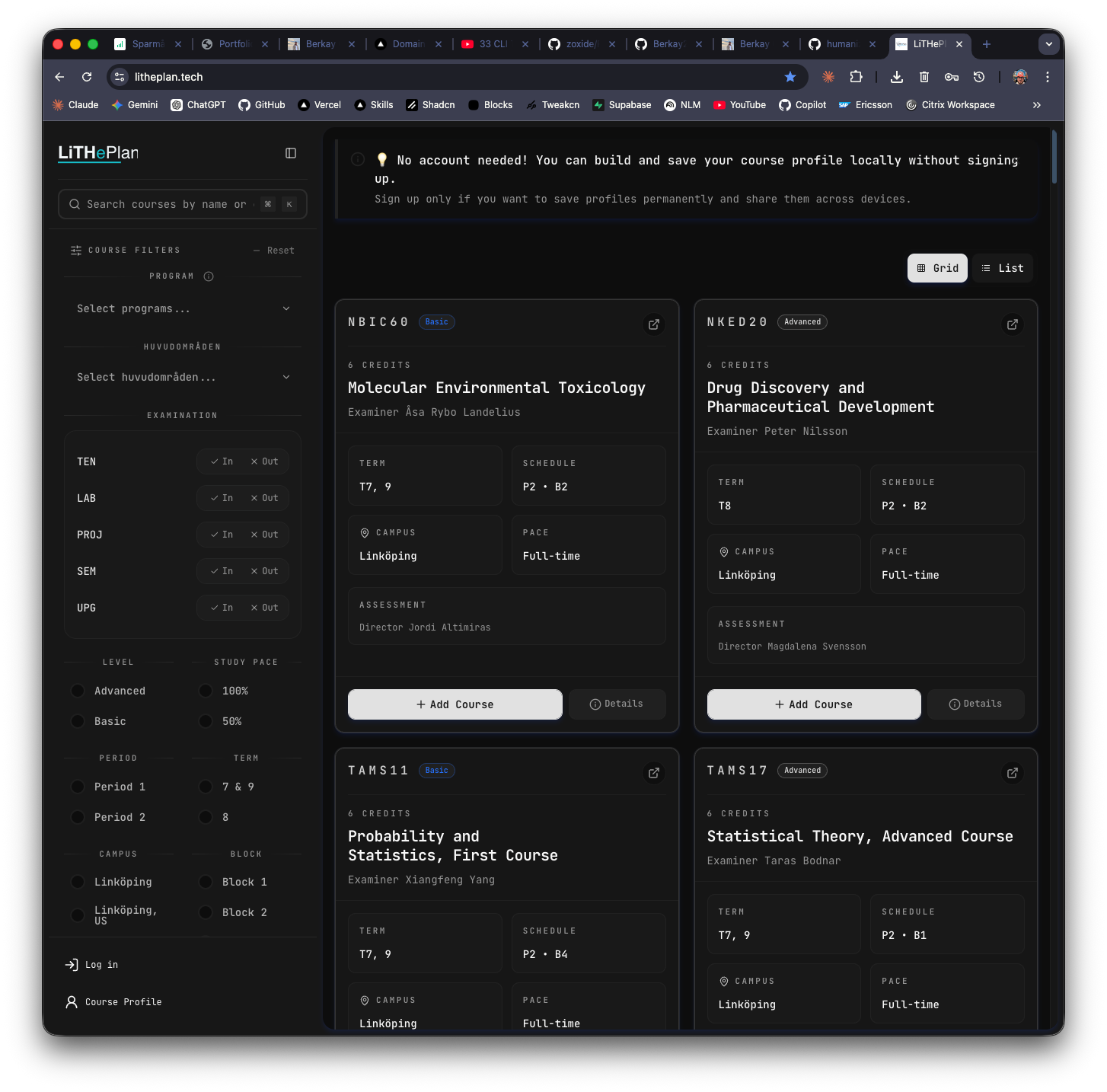The image size is (1107, 1092).
Task: Switch to List view
Action: click(x=1002, y=268)
